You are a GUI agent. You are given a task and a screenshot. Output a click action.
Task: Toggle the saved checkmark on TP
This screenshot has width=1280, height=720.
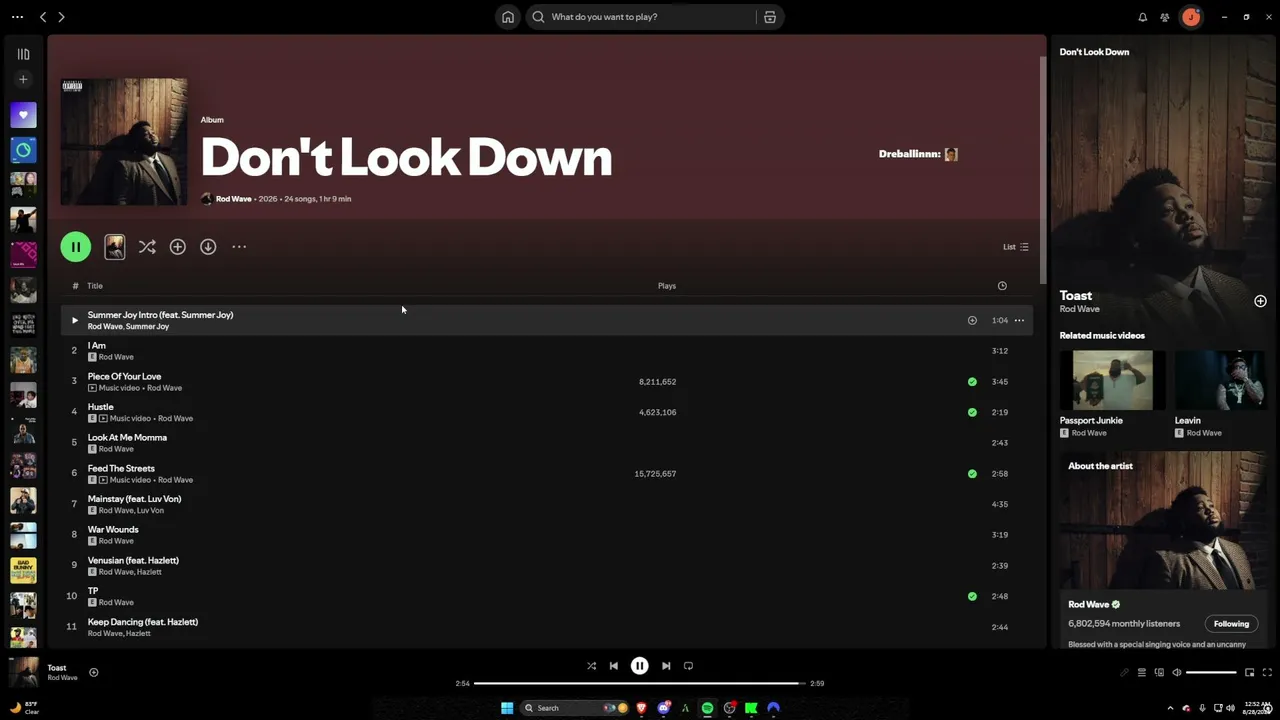[x=972, y=596]
